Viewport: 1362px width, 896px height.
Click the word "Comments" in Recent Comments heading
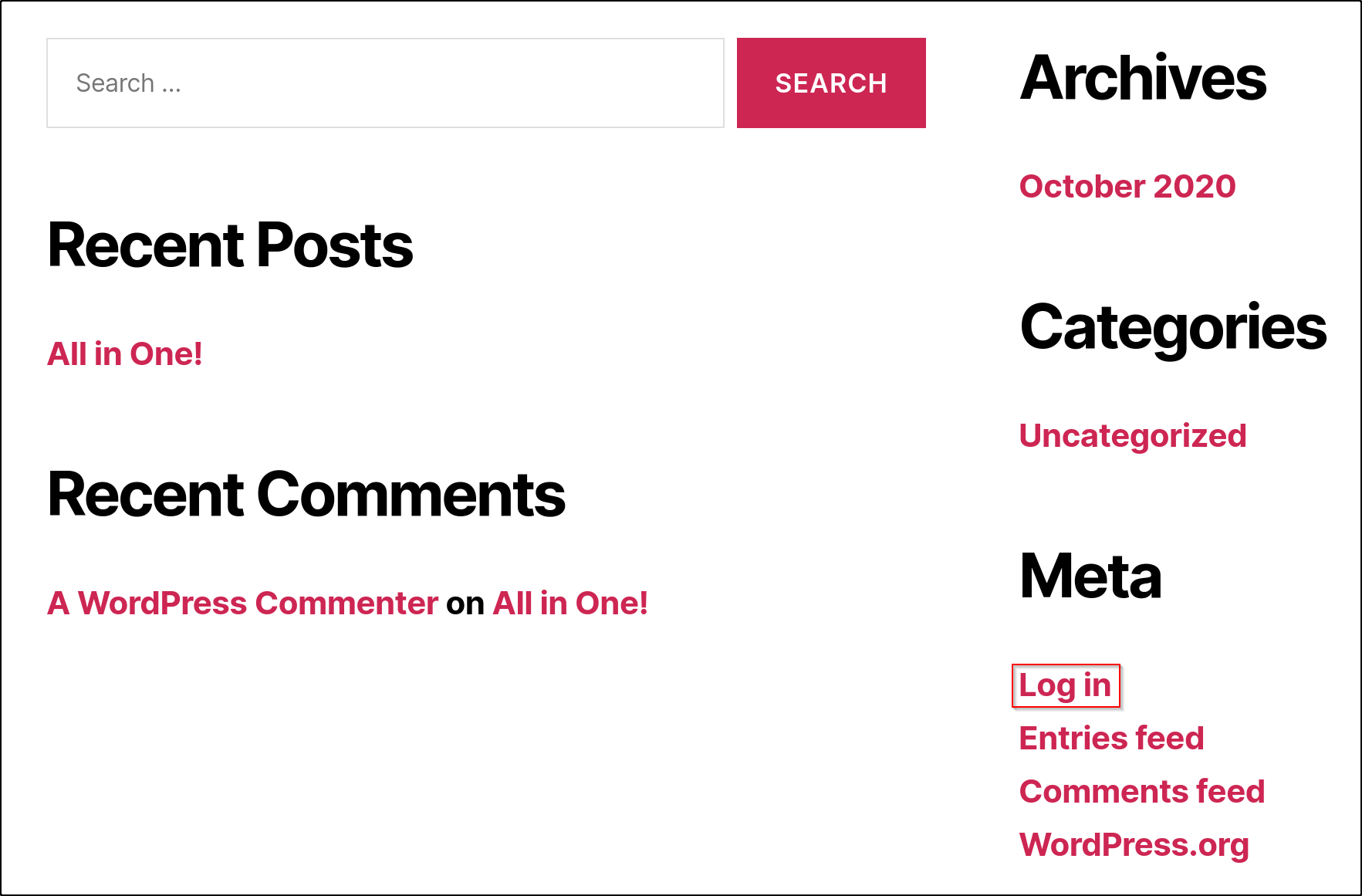point(411,495)
